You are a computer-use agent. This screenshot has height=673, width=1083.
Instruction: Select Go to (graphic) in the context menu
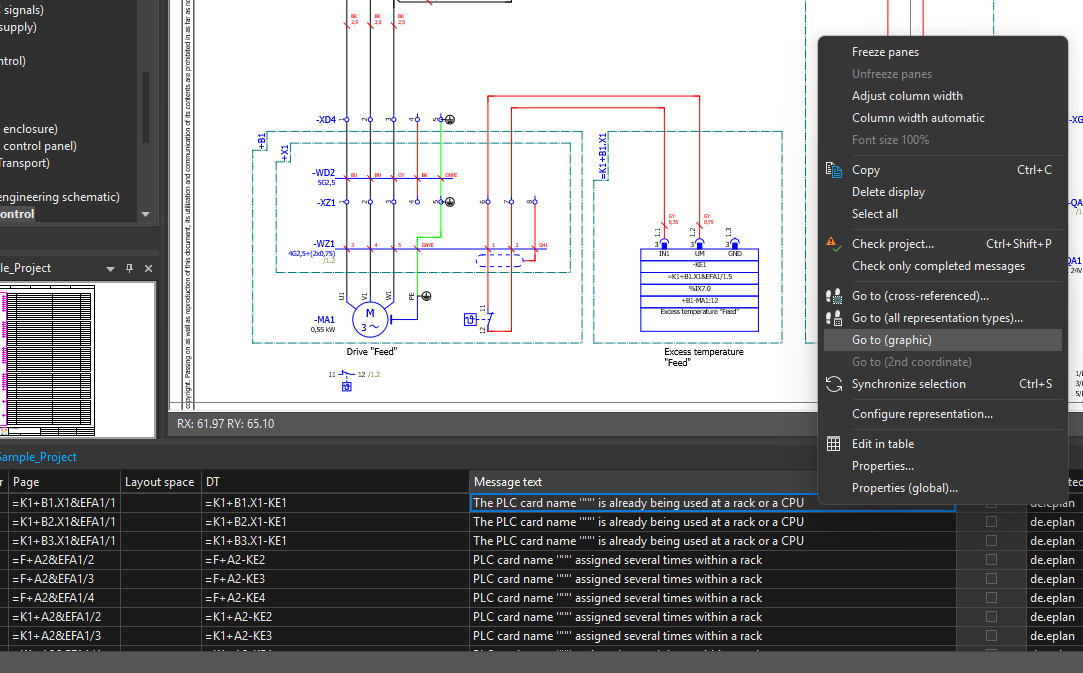point(896,340)
